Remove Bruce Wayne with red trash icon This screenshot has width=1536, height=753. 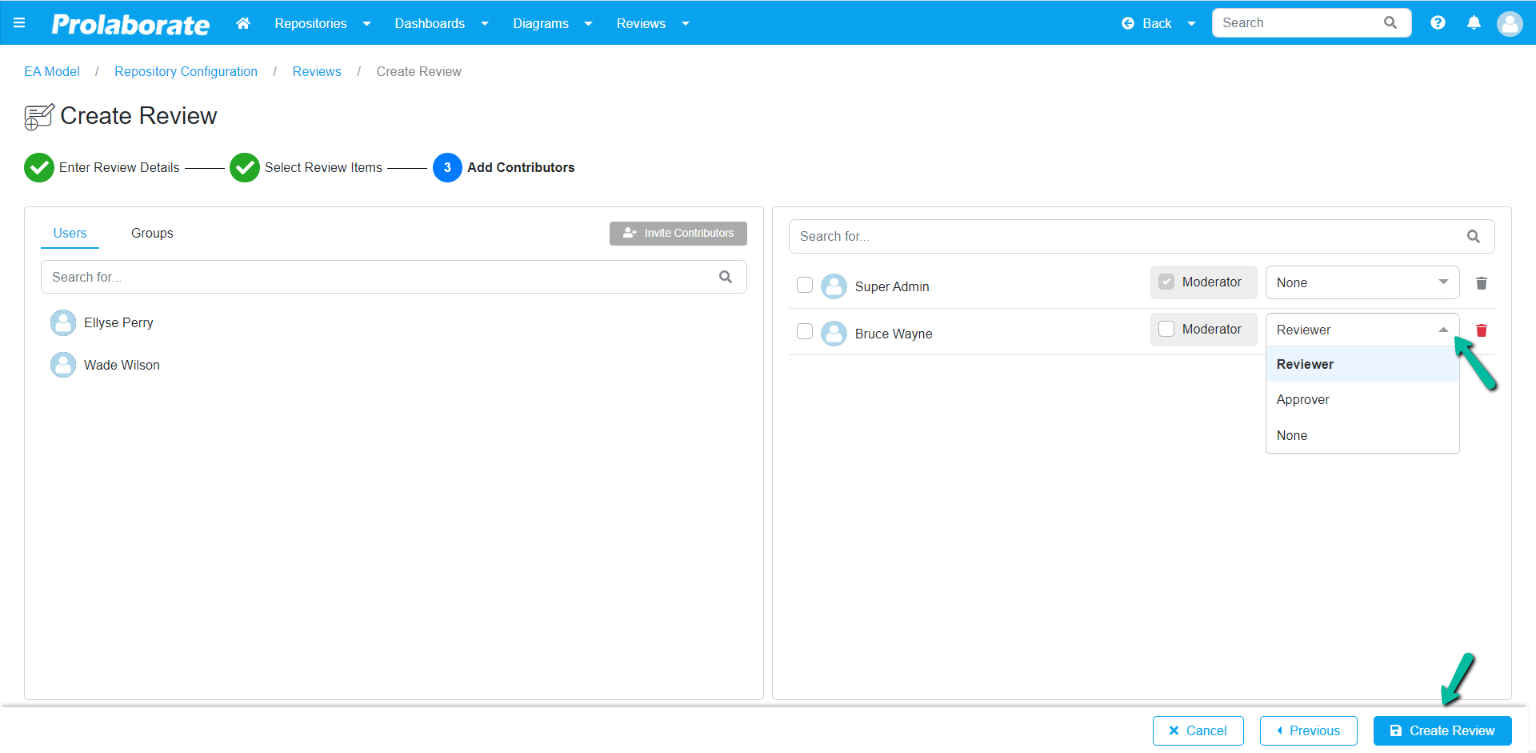1481,330
